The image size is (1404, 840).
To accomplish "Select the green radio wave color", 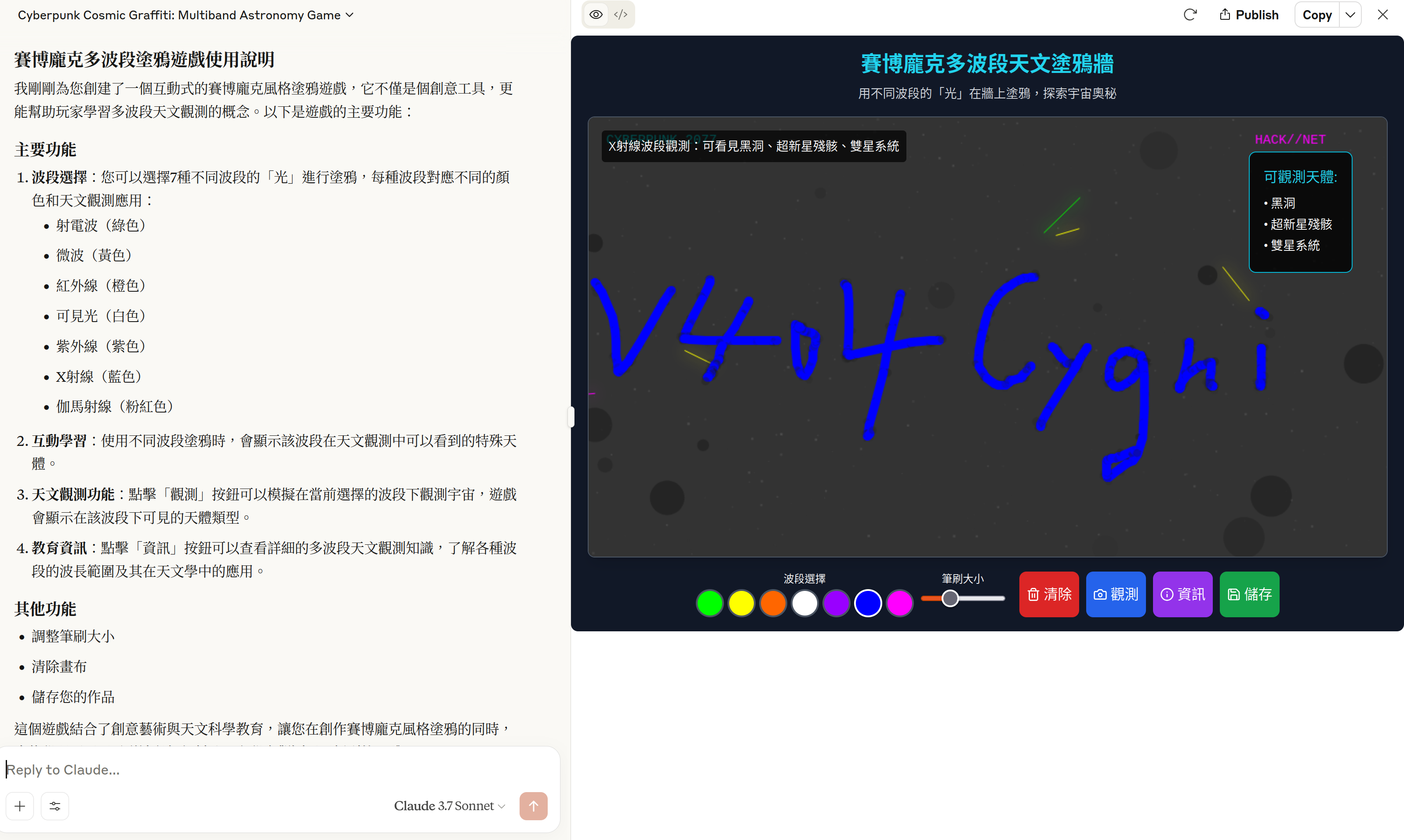I will tap(709, 602).
